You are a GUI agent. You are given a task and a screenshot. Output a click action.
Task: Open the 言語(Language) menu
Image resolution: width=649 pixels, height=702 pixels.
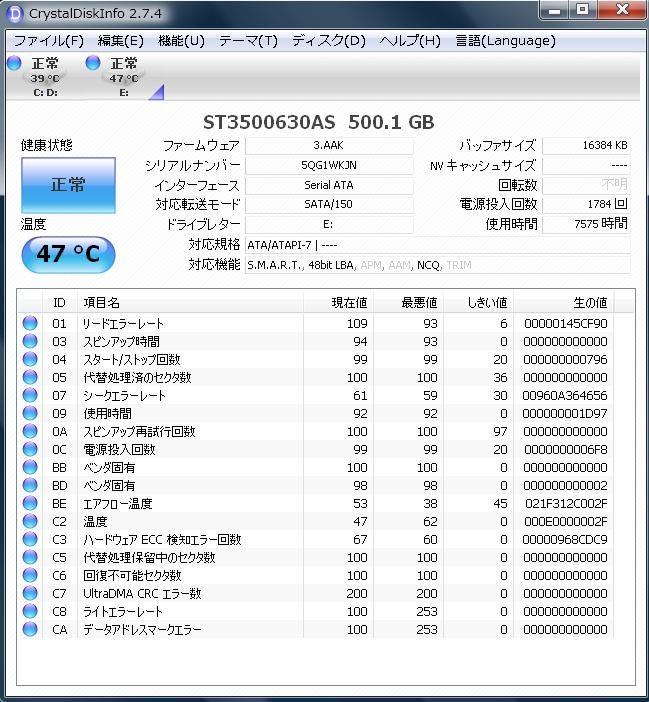pyautogui.click(x=505, y=41)
